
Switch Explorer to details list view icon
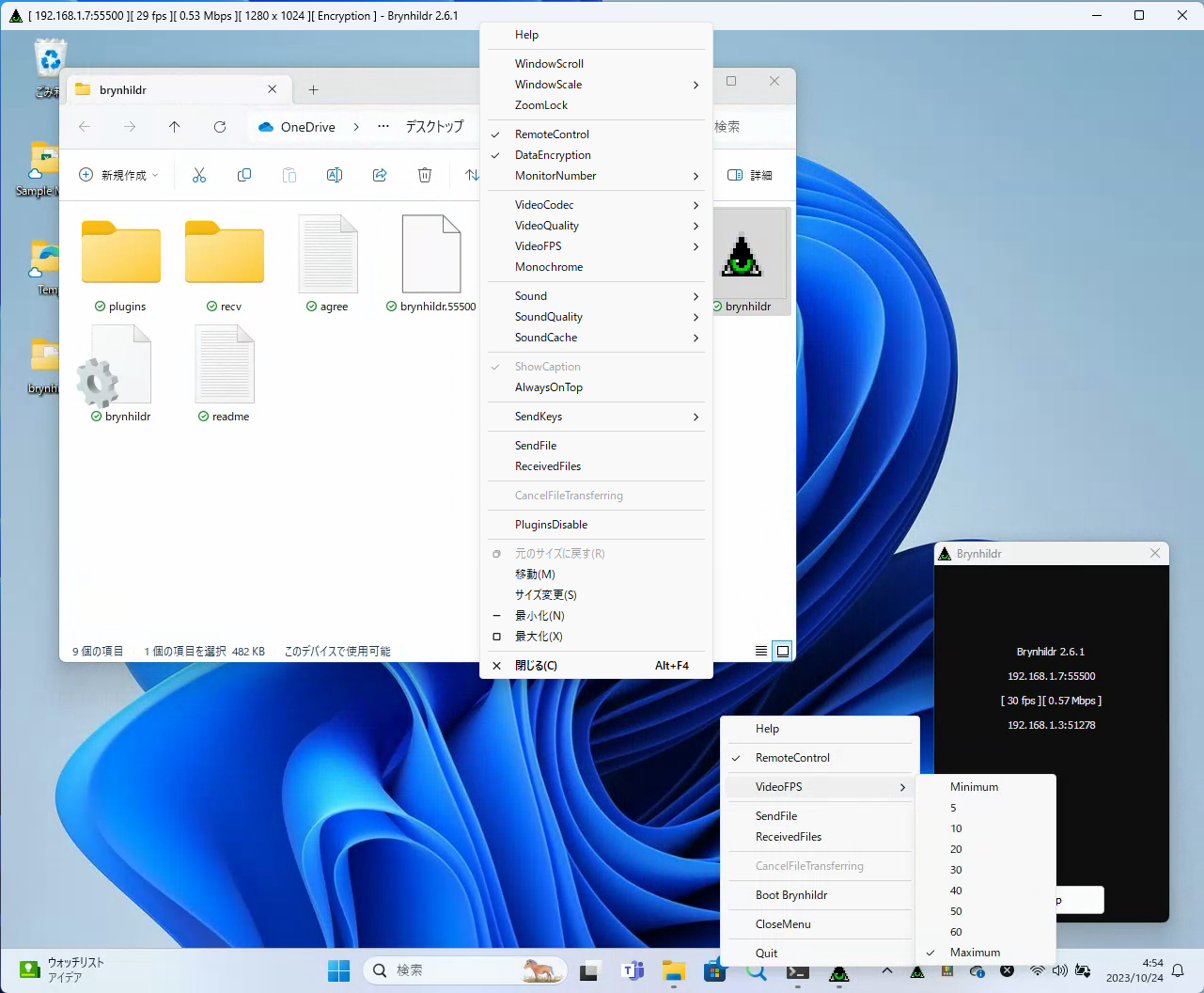pyautogui.click(x=761, y=651)
